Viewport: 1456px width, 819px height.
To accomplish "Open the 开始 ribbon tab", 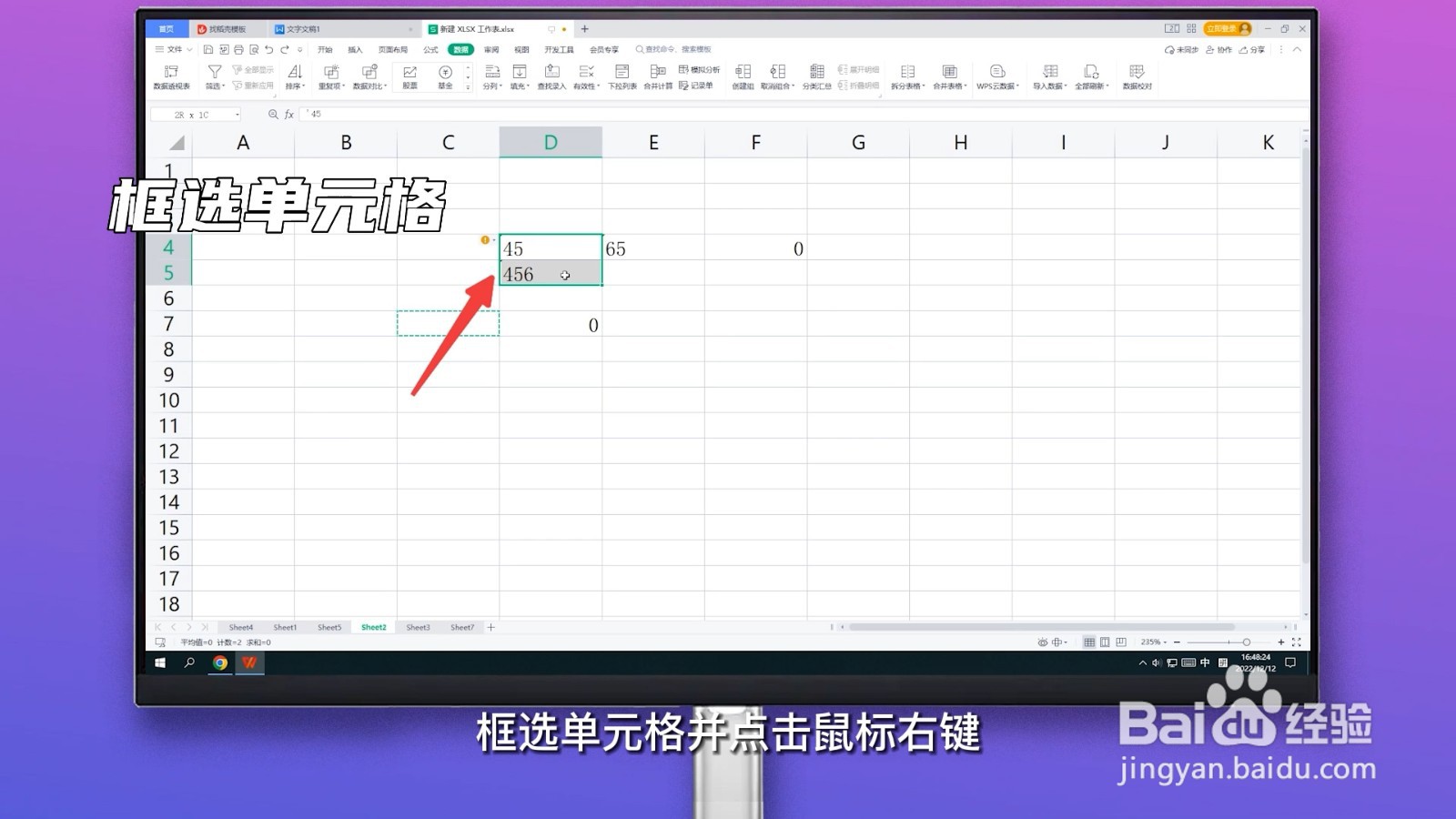I will pos(325,49).
